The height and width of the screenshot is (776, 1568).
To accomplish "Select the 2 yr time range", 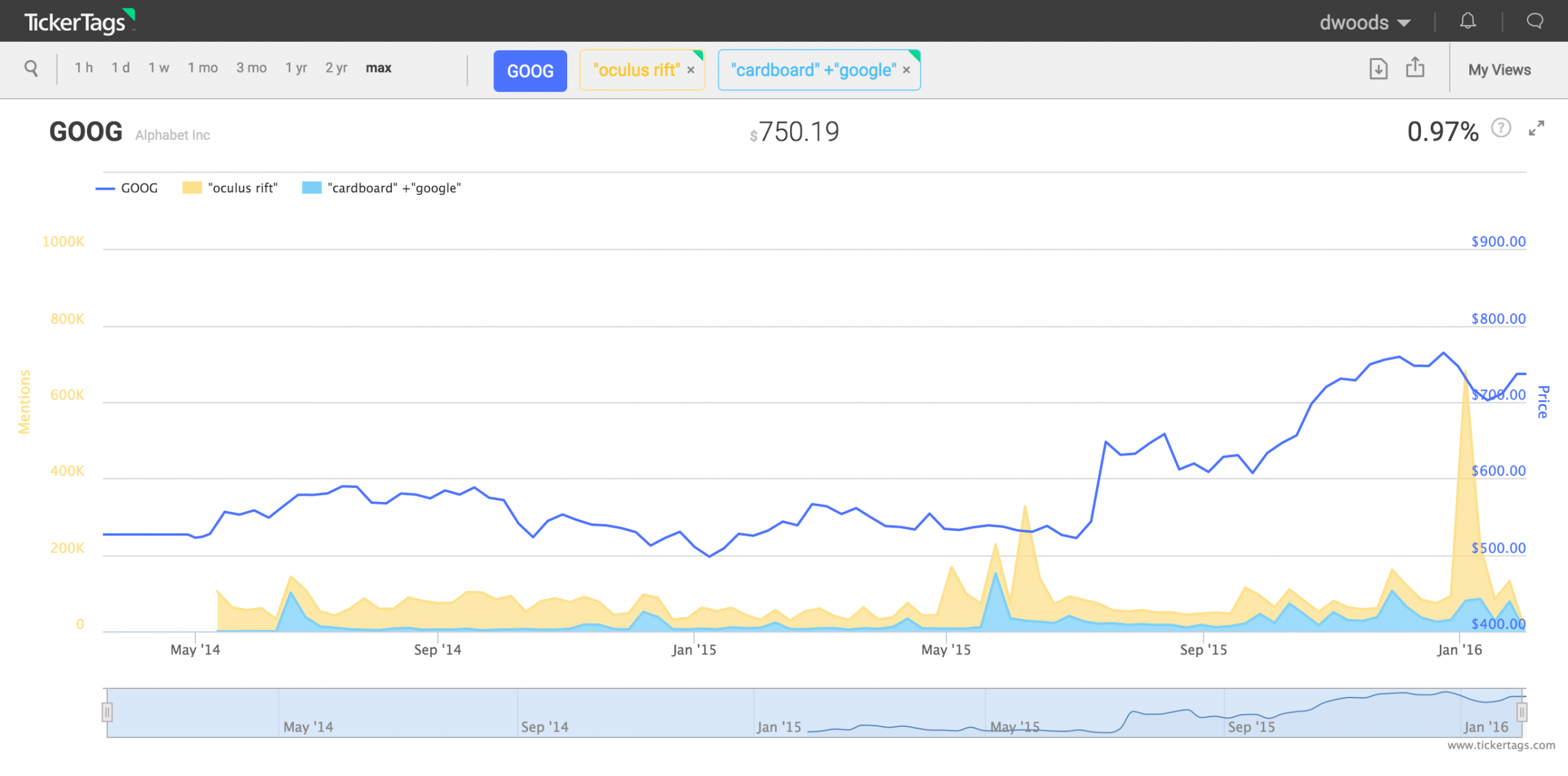I will 336,68.
